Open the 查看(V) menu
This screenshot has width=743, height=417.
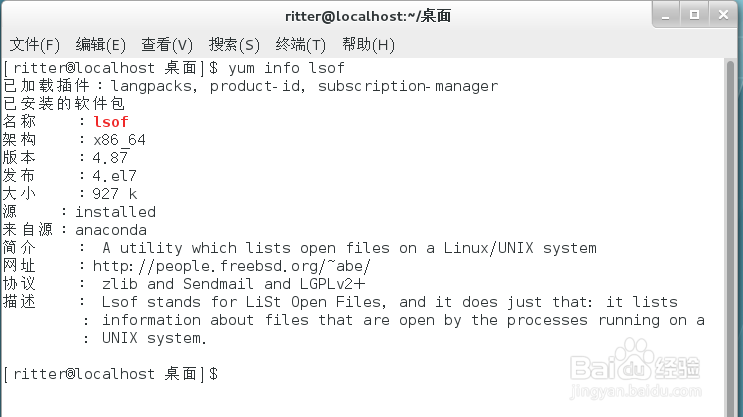tap(167, 45)
